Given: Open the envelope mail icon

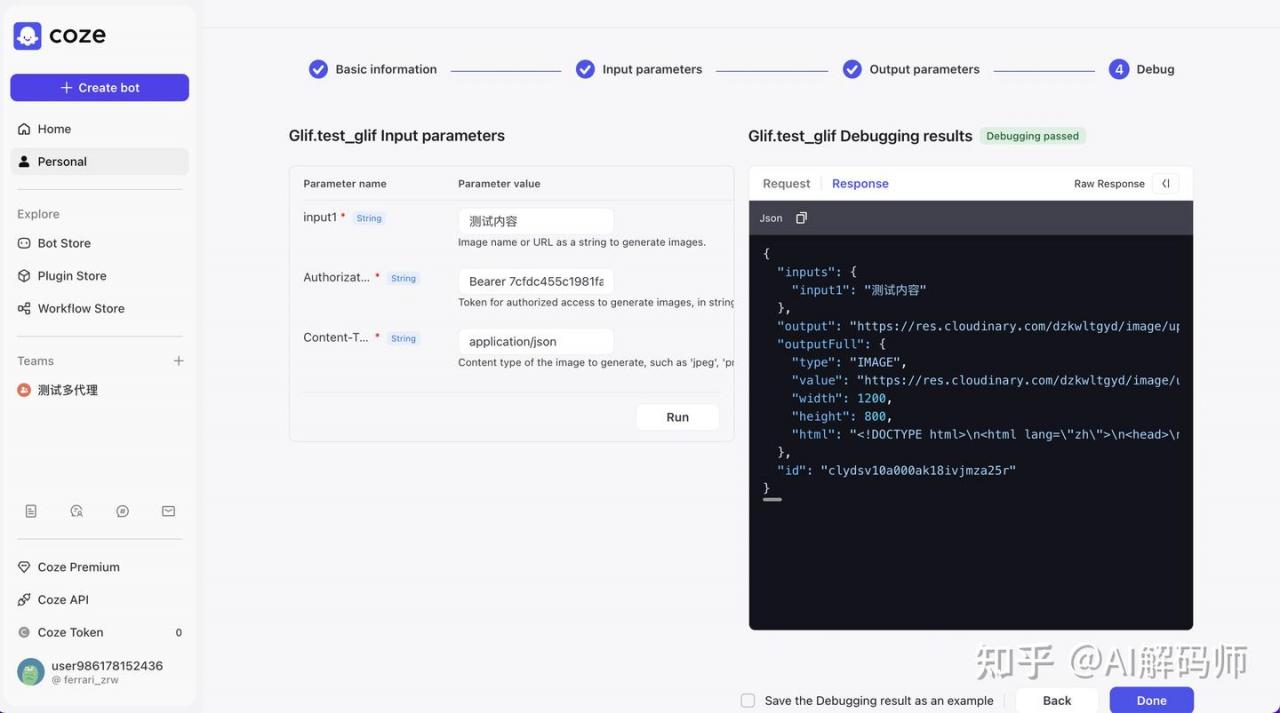Looking at the screenshot, I should click(x=168, y=511).
